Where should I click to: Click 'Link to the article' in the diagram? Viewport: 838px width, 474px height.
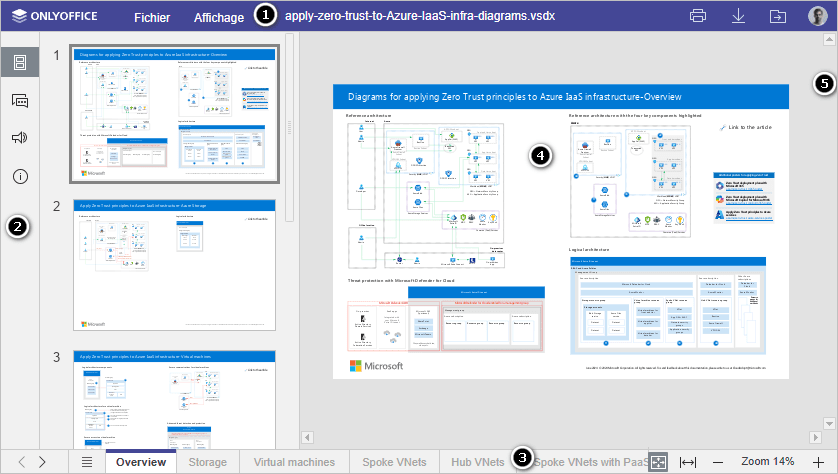(746, 127)
